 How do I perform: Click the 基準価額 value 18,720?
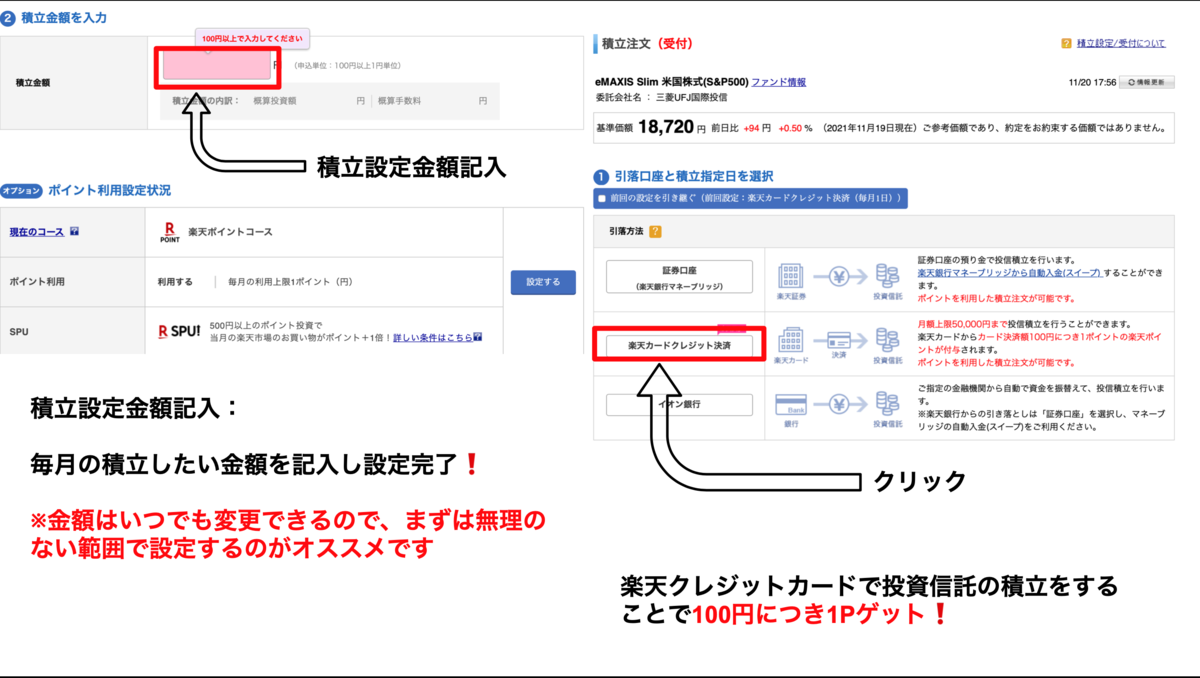[665, 127]
